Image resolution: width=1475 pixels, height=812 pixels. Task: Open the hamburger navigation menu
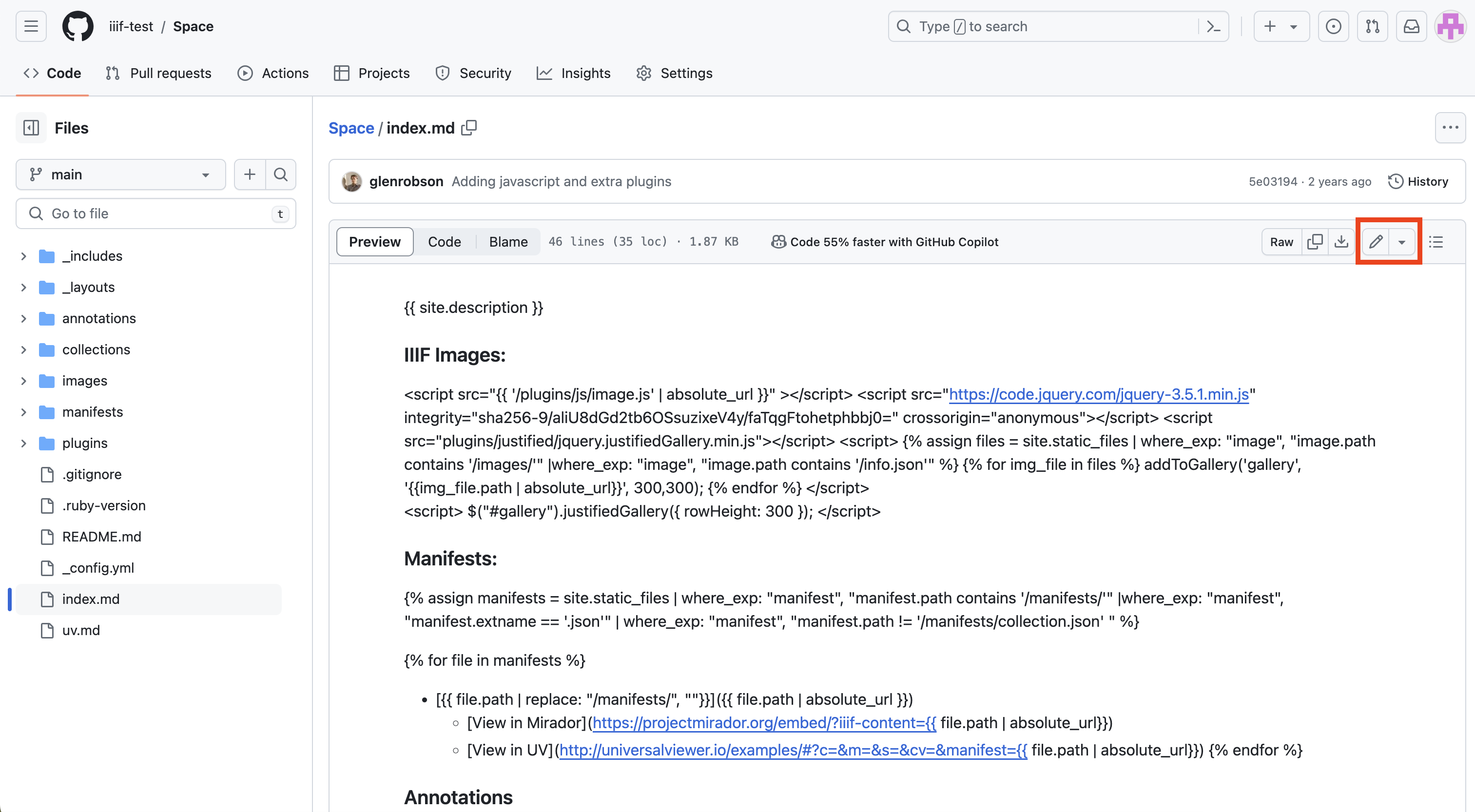tap(31, 26)
